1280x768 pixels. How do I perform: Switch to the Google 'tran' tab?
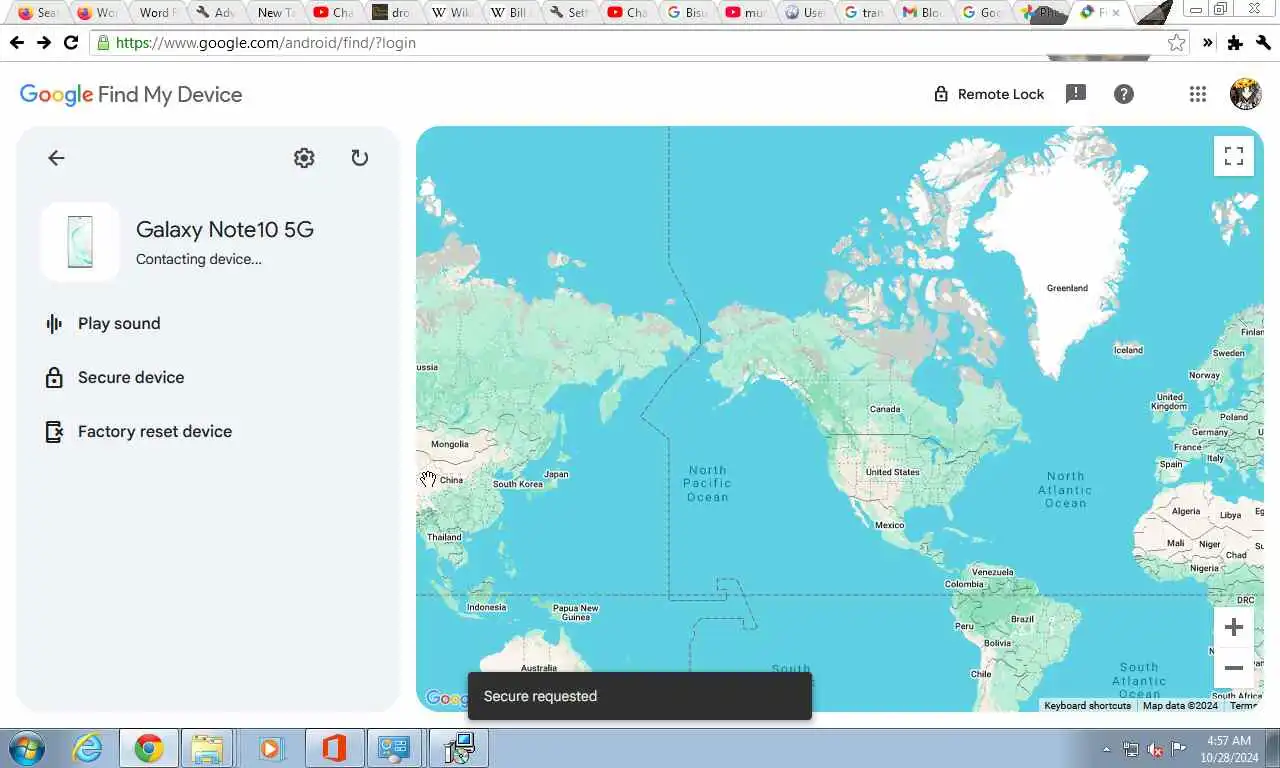coord(862,13)
